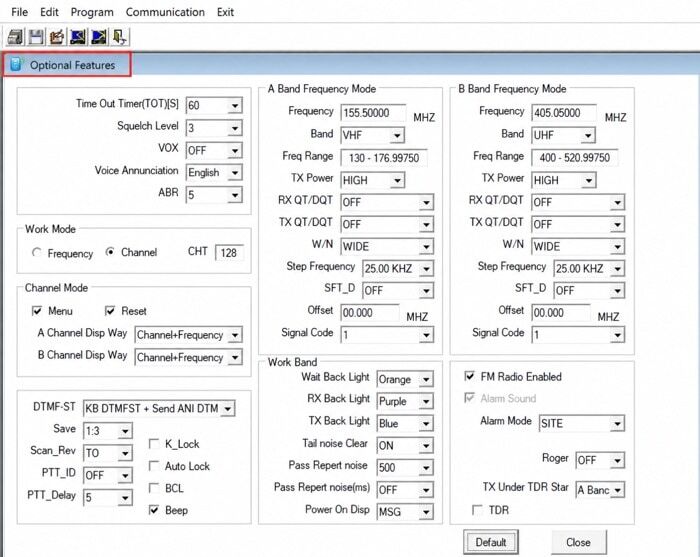The image size is (700, 557).
Task: Click the A Band Offset input field
Action: pos(370,313)
